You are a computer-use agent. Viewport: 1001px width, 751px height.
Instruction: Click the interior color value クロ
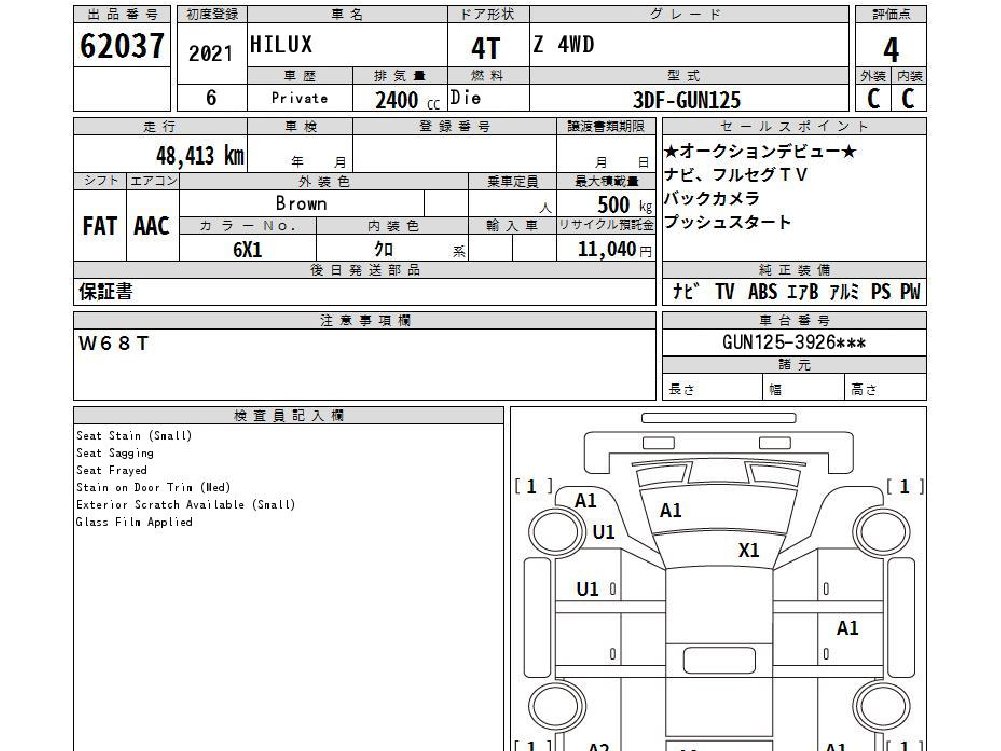pos(383,248)
